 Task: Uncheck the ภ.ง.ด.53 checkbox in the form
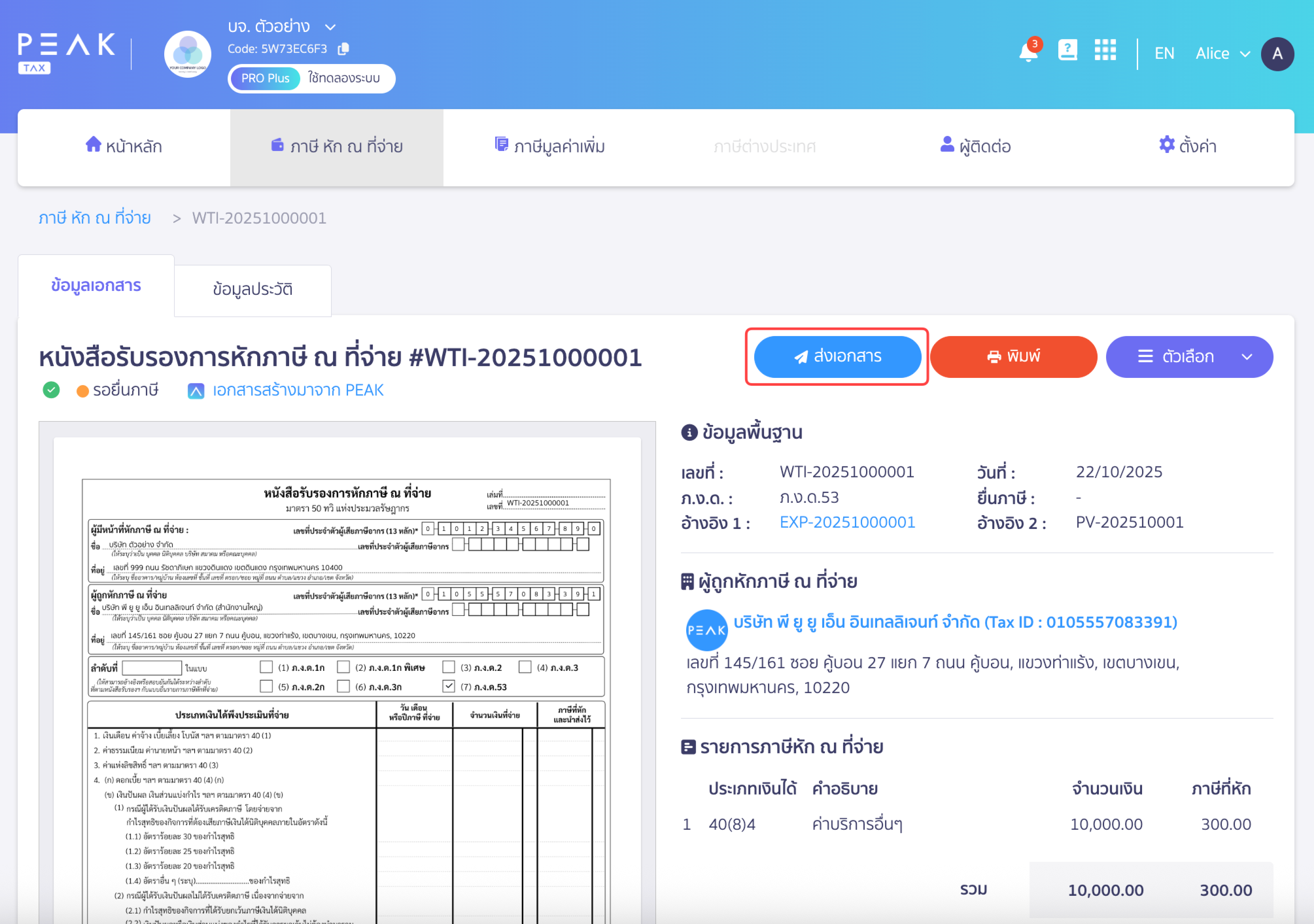(448, 687)
